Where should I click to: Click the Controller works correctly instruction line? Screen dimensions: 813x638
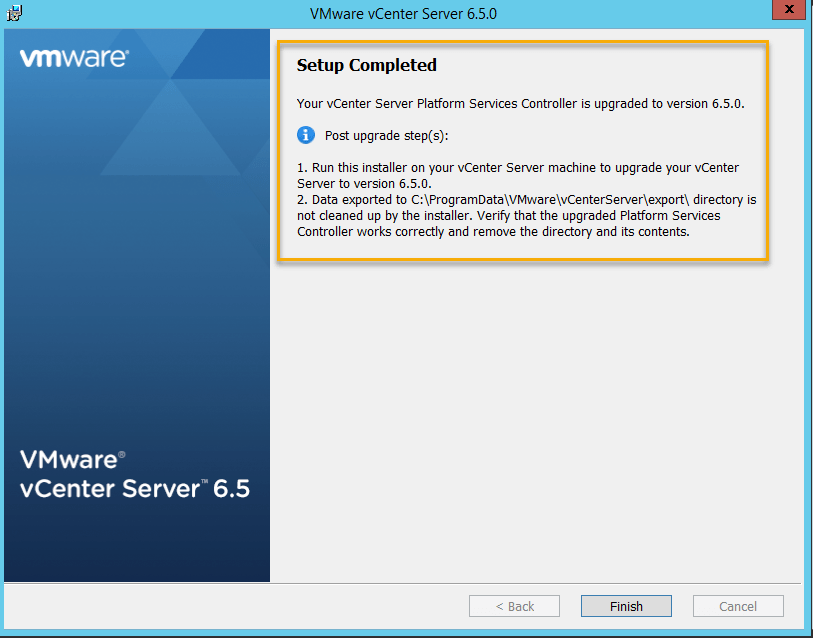pos(493,232)
